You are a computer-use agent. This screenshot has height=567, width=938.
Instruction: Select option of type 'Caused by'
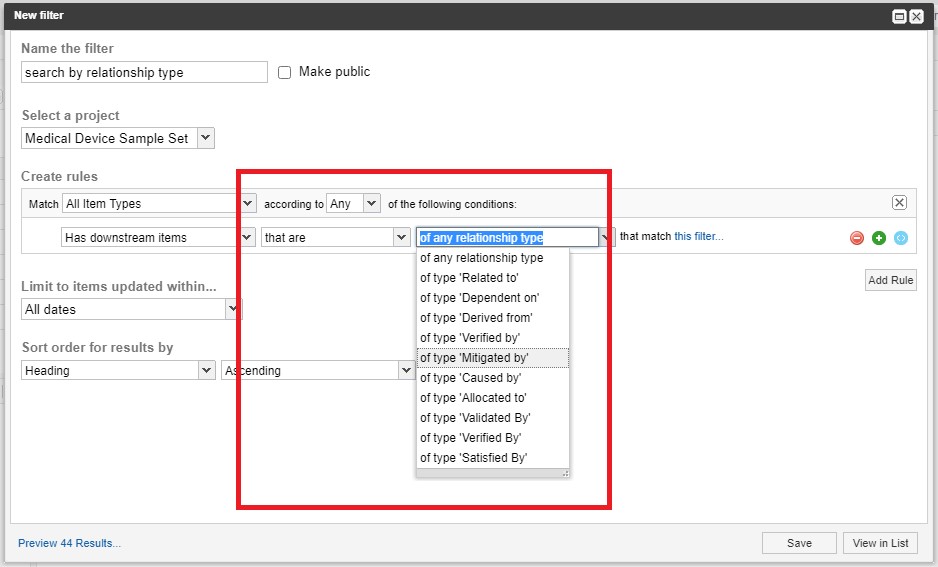click(493, 378)
